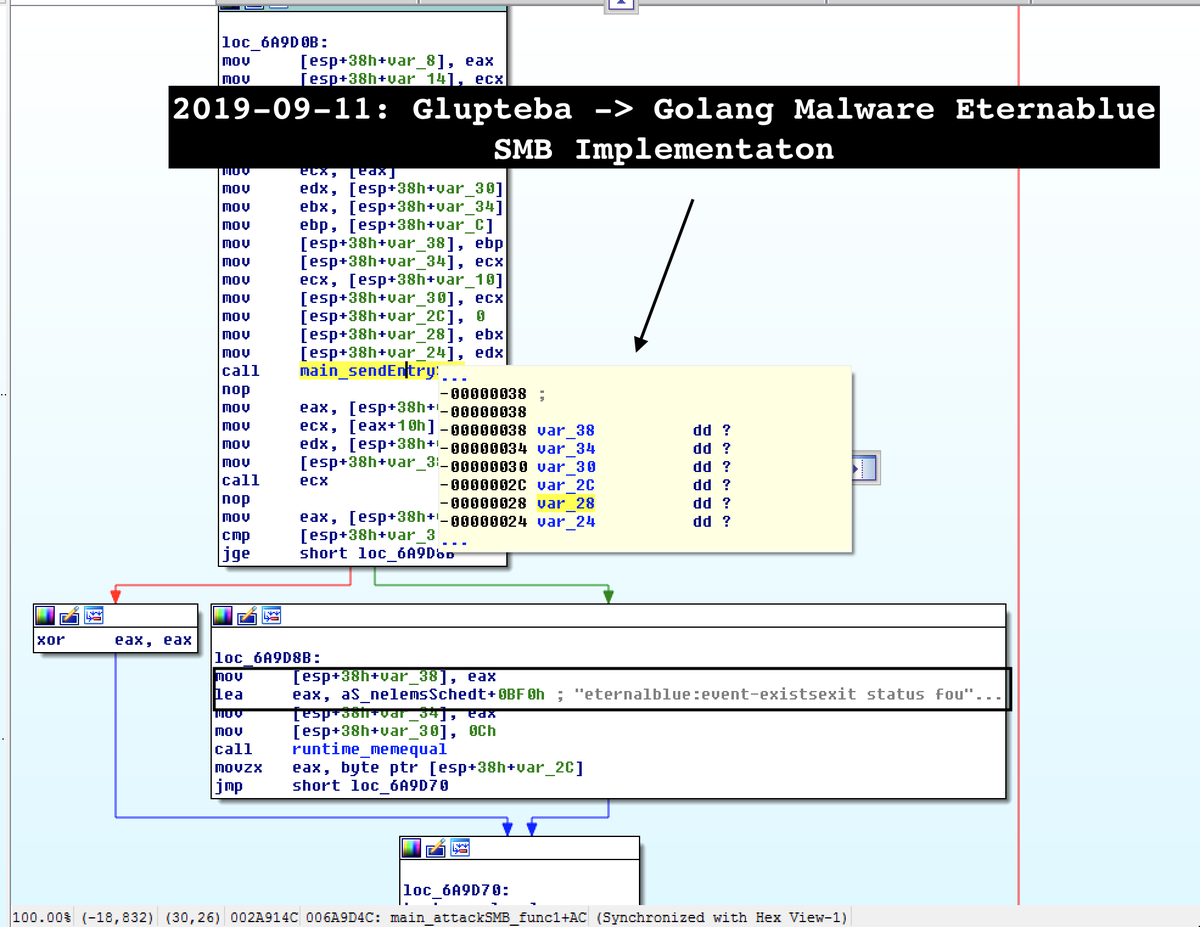The width and height of the screenshot is (1200, 927).
Task: Select line 'mov [esp+38h+var_34], ecx'
Action: pos(362,261)
